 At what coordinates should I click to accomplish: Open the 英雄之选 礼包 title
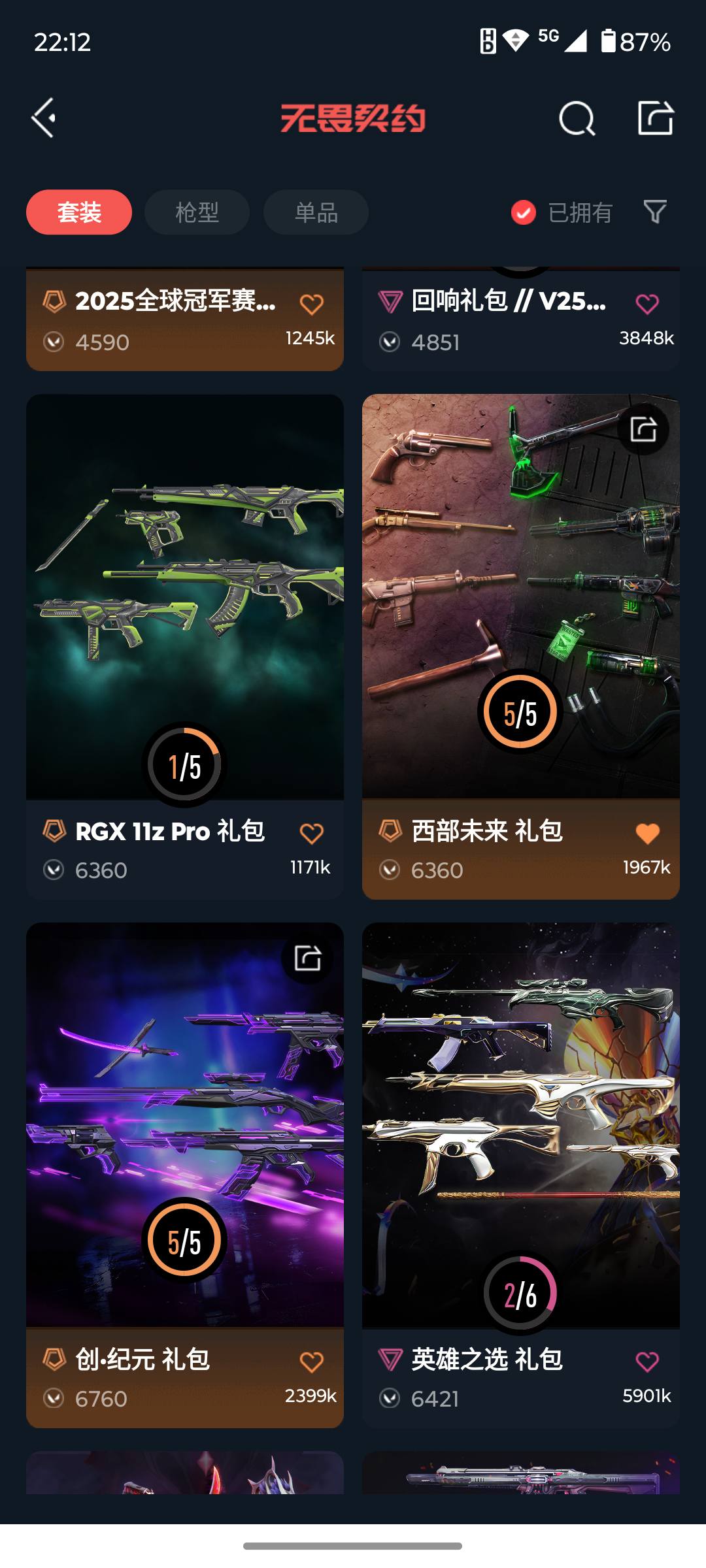pos(487,1360)
